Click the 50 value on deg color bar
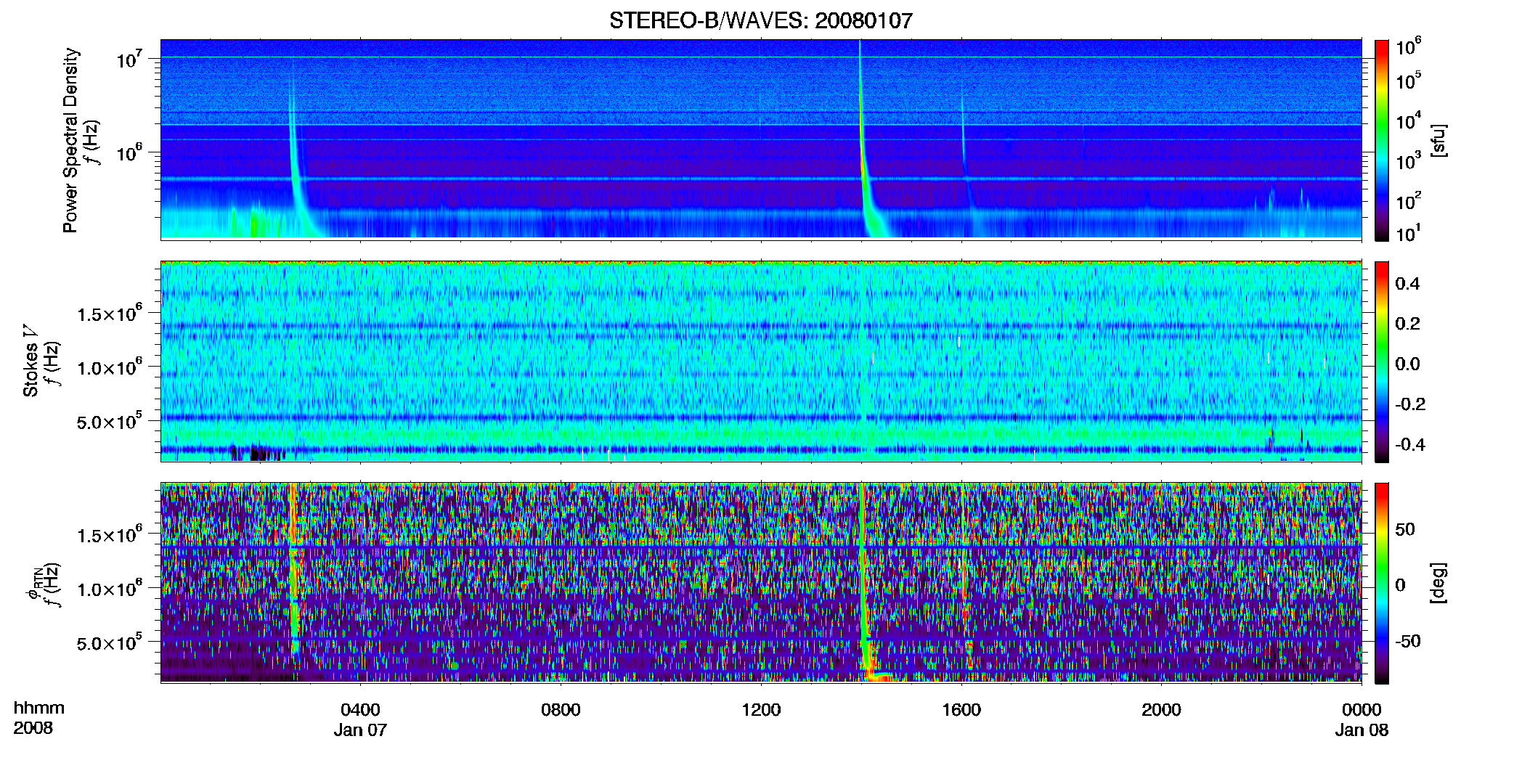Viewport: 1522px width, 784px height. point(1405,529)
